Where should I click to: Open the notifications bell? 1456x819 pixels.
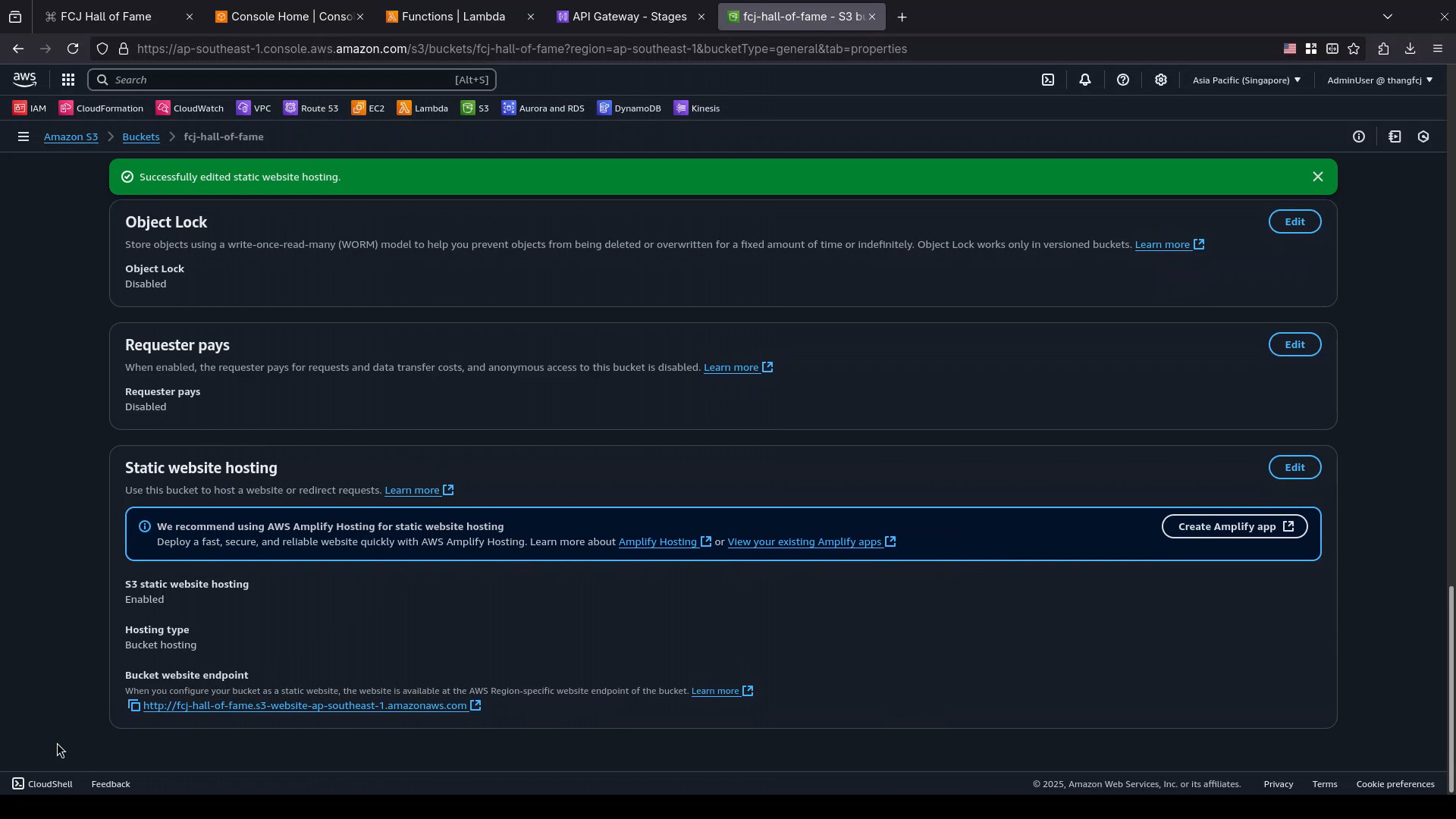[1085, 80]
